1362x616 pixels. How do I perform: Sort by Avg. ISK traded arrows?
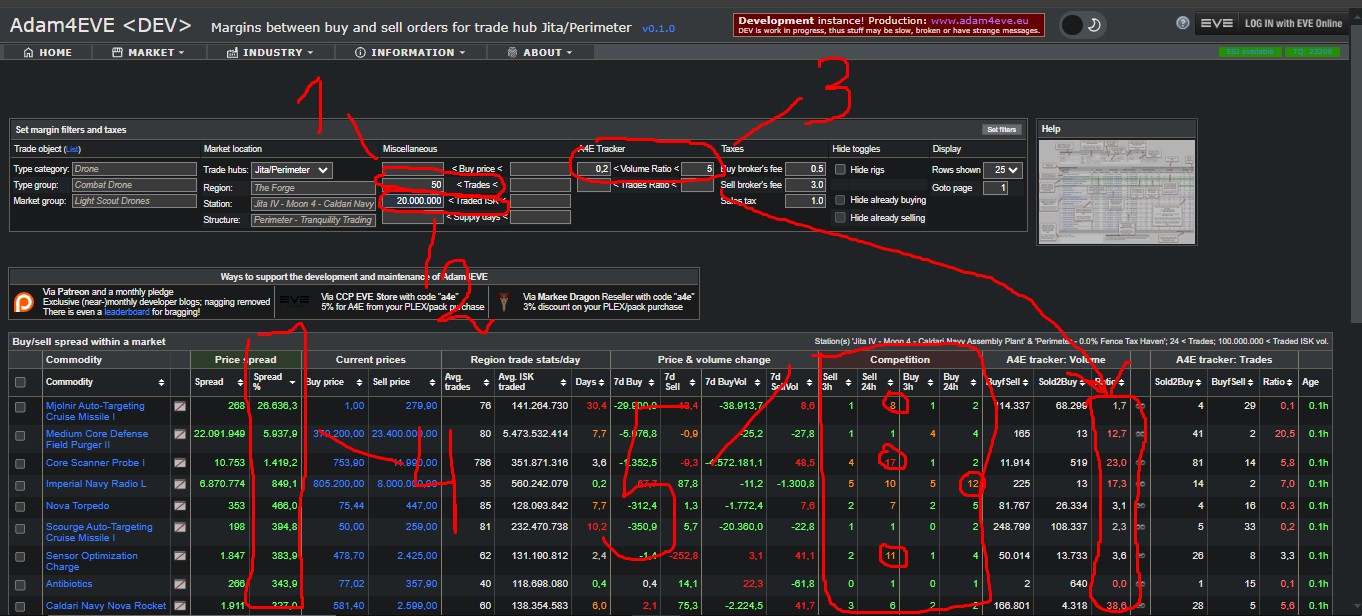(561, 382)
